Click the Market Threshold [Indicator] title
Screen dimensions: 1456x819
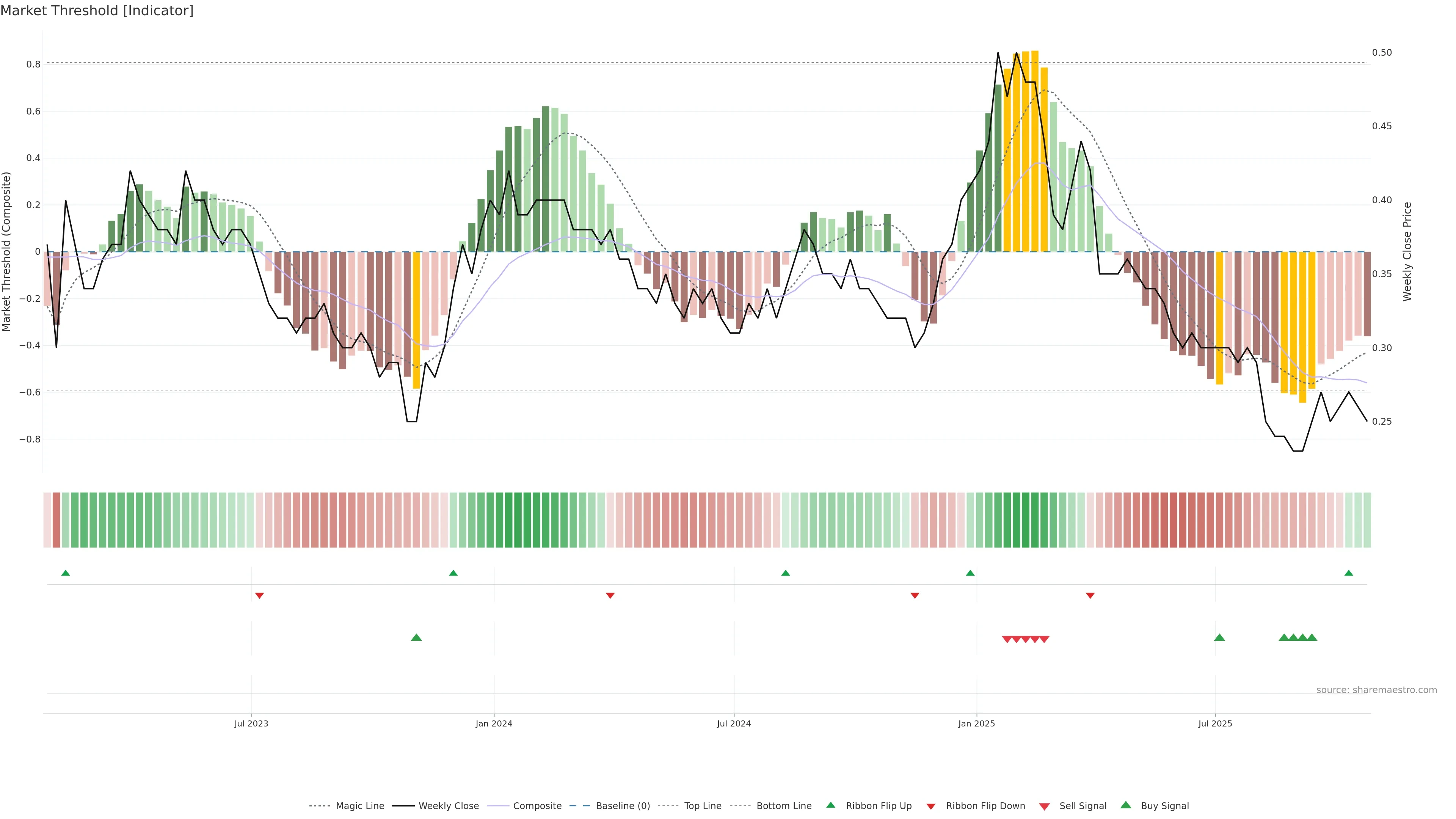pyautogui.click(x=97, y=11)
